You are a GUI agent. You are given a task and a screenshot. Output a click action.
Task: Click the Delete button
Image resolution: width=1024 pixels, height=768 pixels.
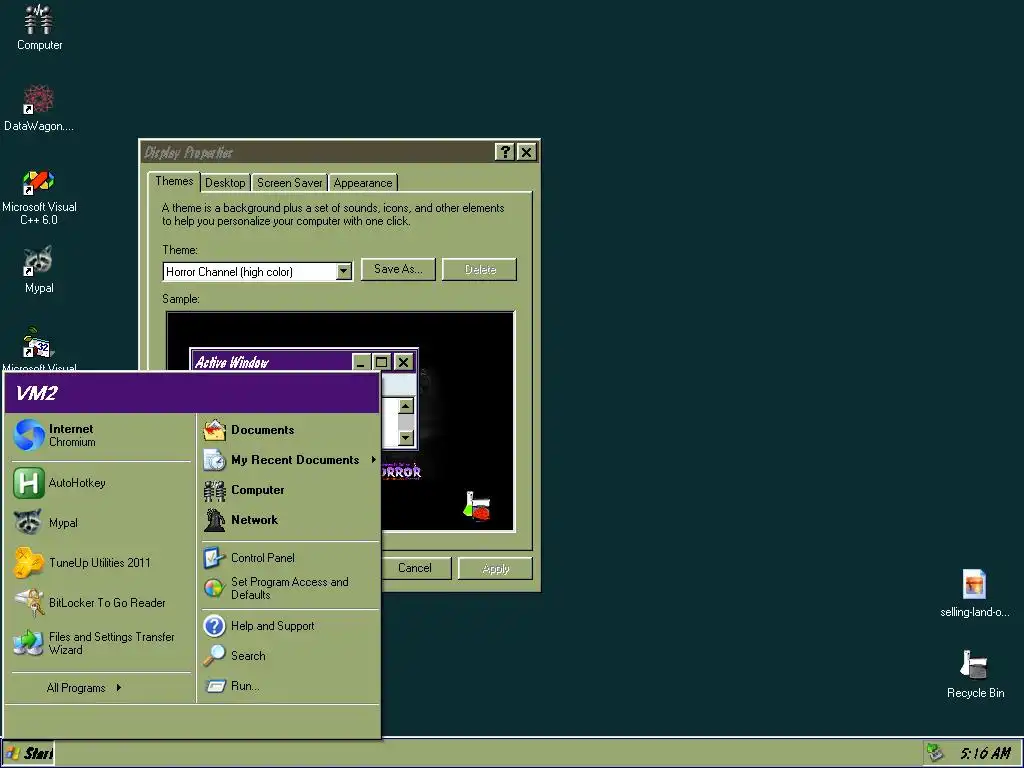(479, 269)
